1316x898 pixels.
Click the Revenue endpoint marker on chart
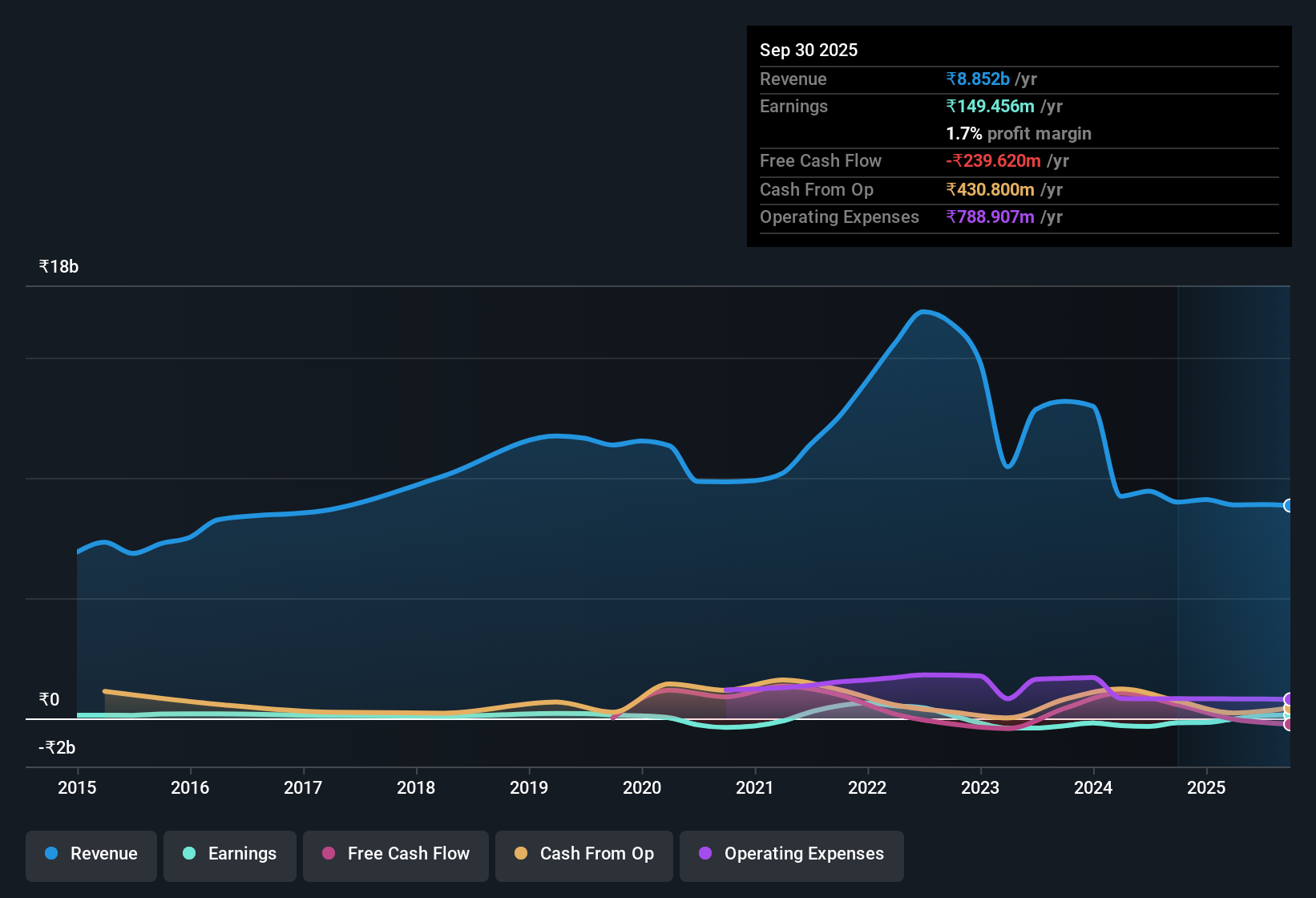point(1289,505)
